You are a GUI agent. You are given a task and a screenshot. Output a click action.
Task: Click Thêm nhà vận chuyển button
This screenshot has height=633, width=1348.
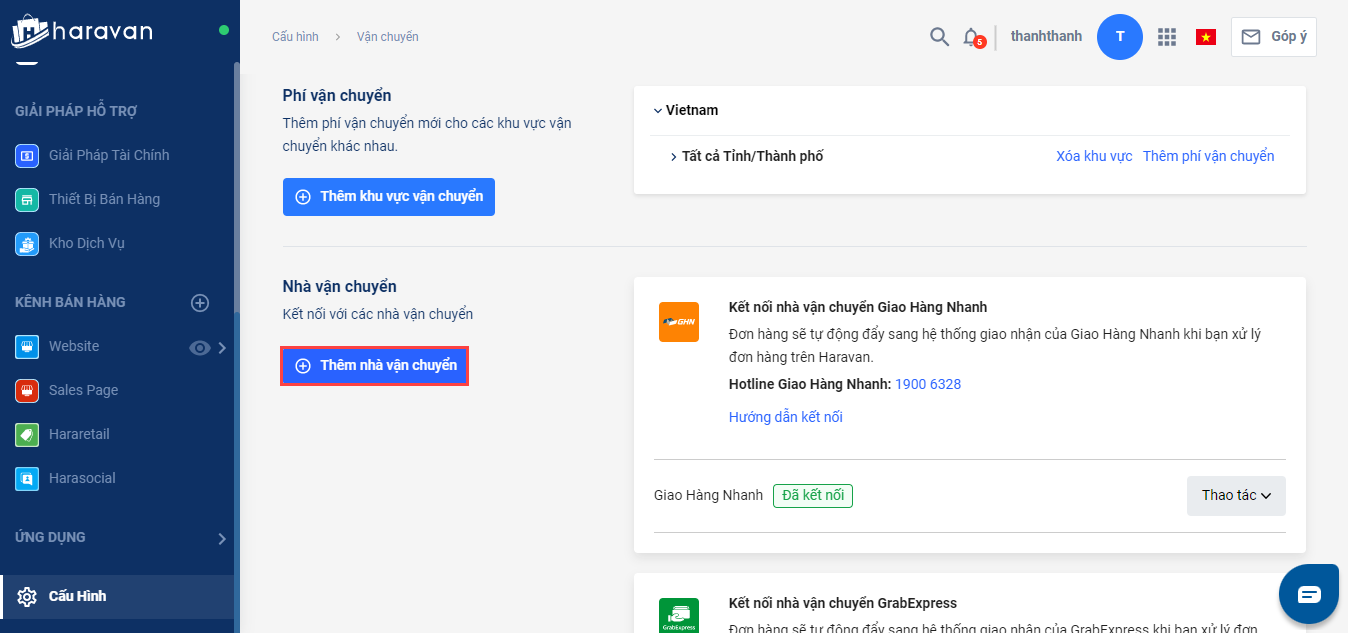click(375, 366)
